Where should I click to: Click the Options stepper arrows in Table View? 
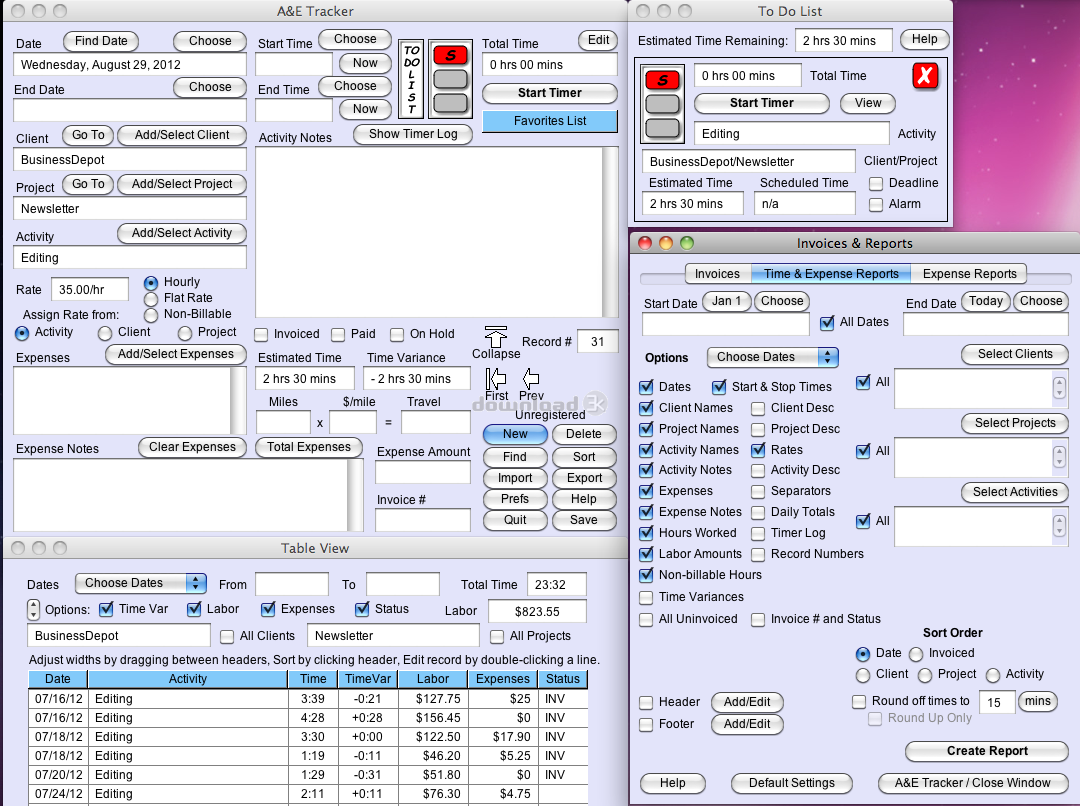click(x=34, y=609)
